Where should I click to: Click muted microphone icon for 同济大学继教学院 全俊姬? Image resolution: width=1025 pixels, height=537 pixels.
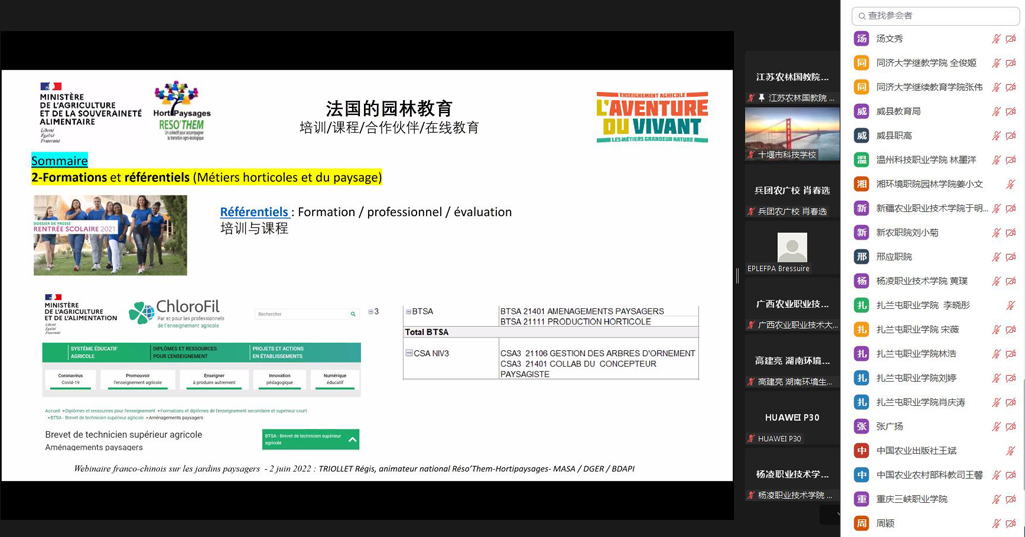coord(996,63)
